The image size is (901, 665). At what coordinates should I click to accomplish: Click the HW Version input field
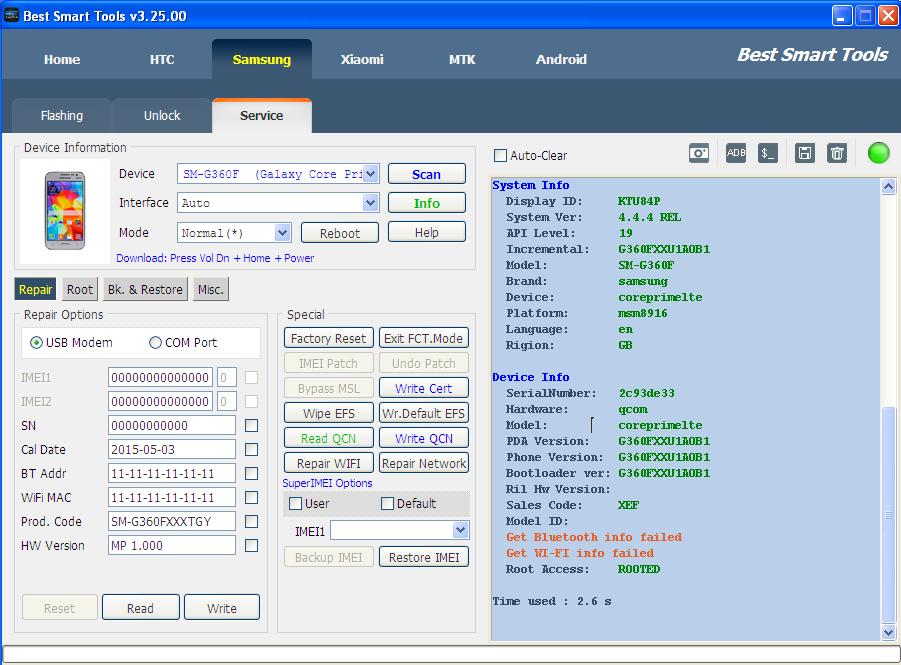pos(172,545)
